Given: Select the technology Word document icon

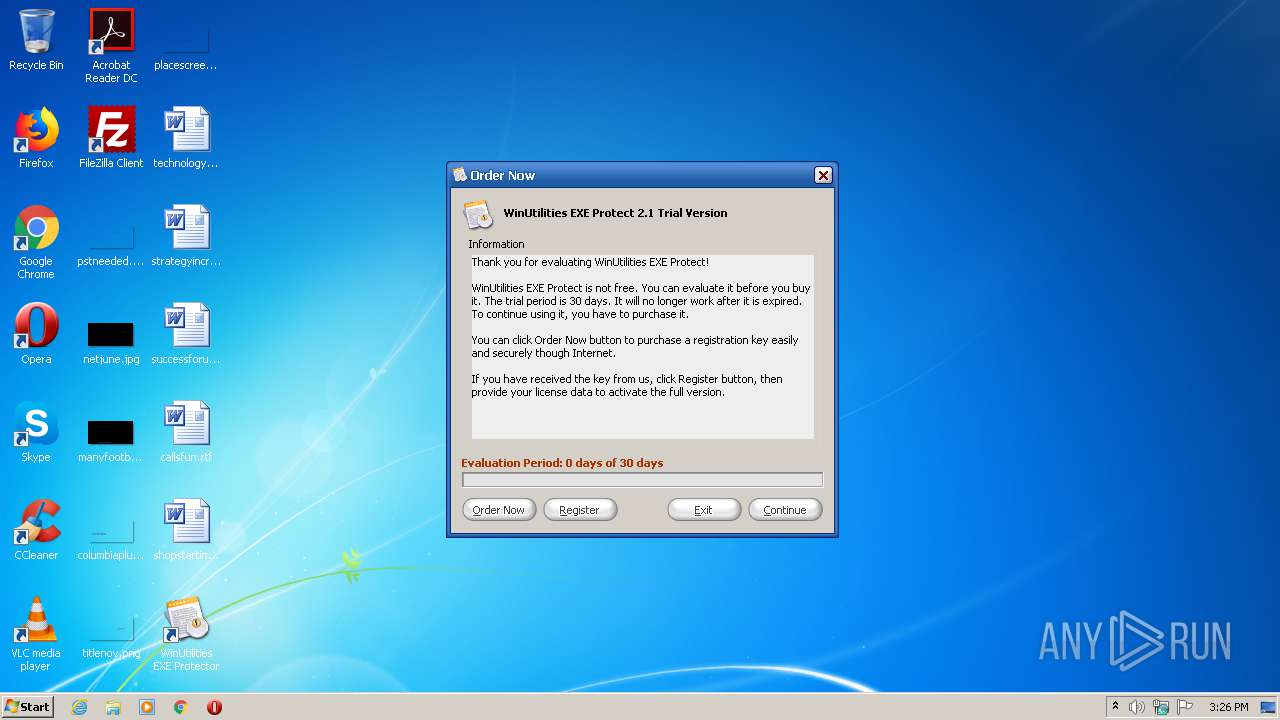Looking at the screenshot, I should [x=186, y=138].
